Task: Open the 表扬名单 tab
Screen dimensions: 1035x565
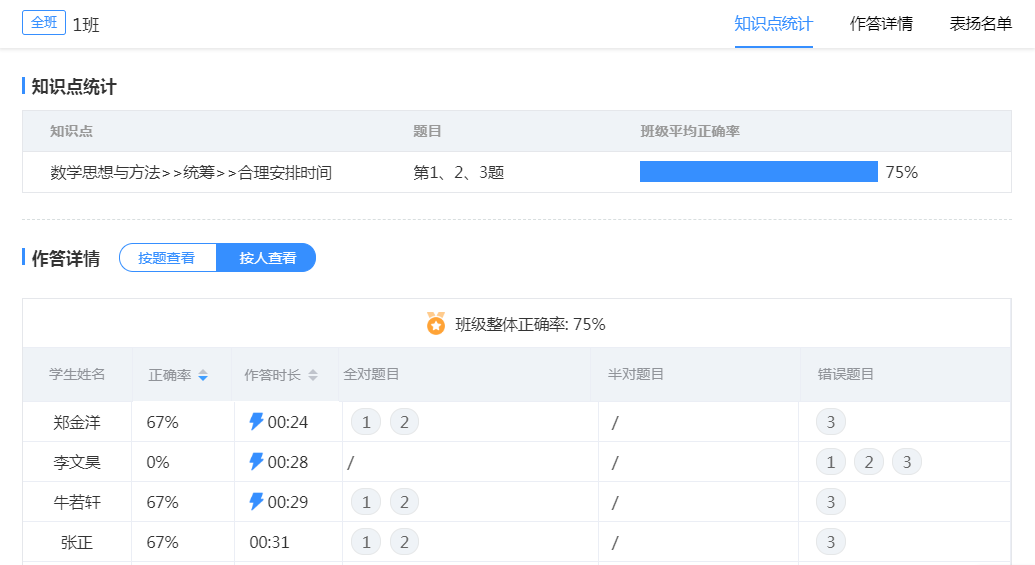Action: point(980,24)
